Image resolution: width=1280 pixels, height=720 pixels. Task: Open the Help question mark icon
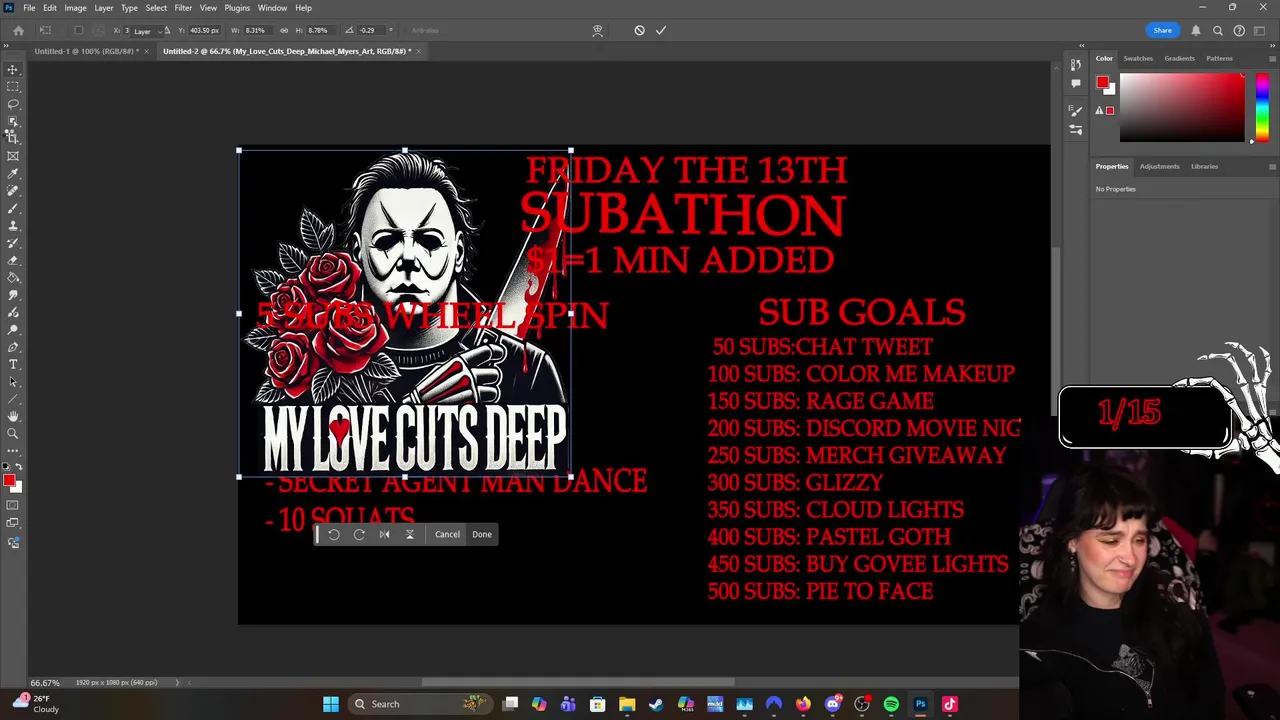pyautogui.click(x=1239, y=30)
